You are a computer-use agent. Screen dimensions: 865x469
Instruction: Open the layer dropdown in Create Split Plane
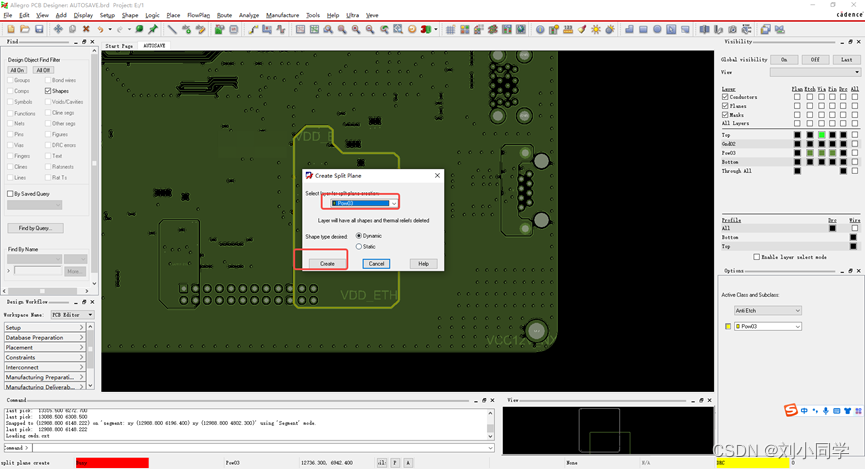coord(394,203)
